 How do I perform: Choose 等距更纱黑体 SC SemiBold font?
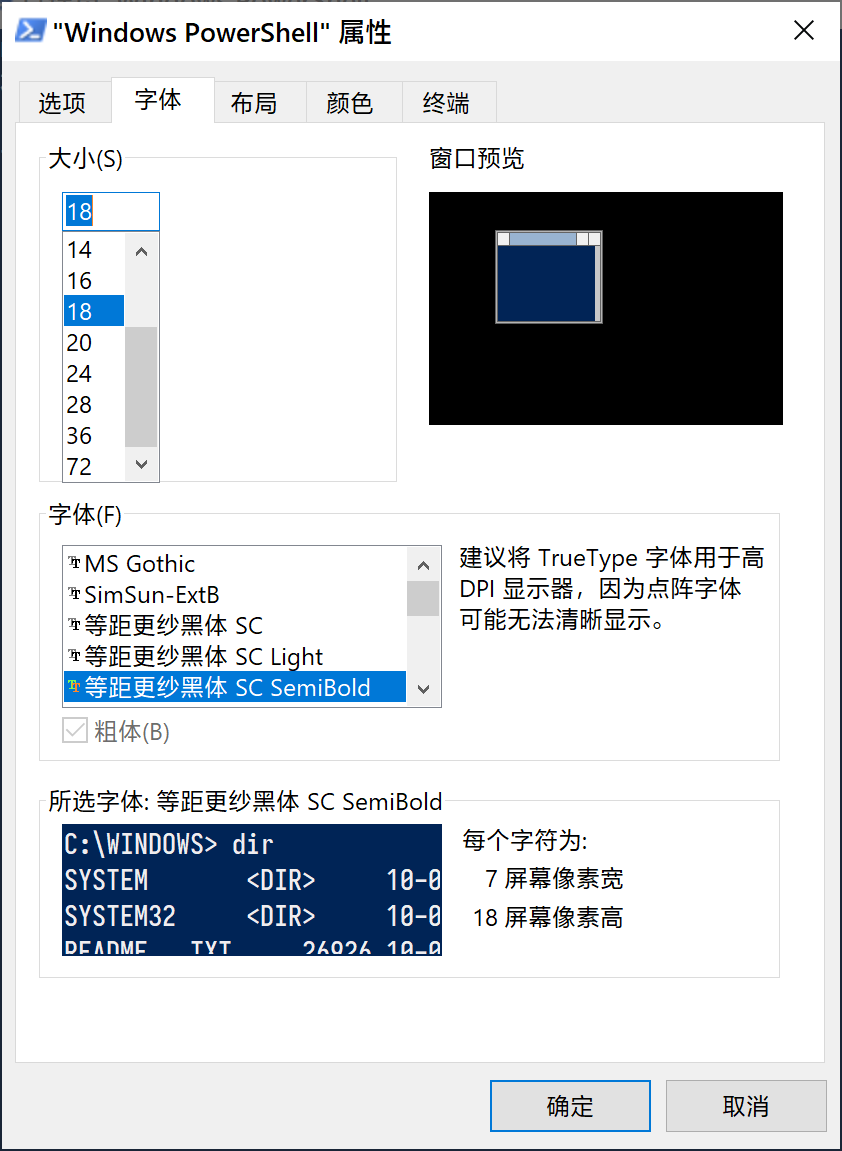235,686
